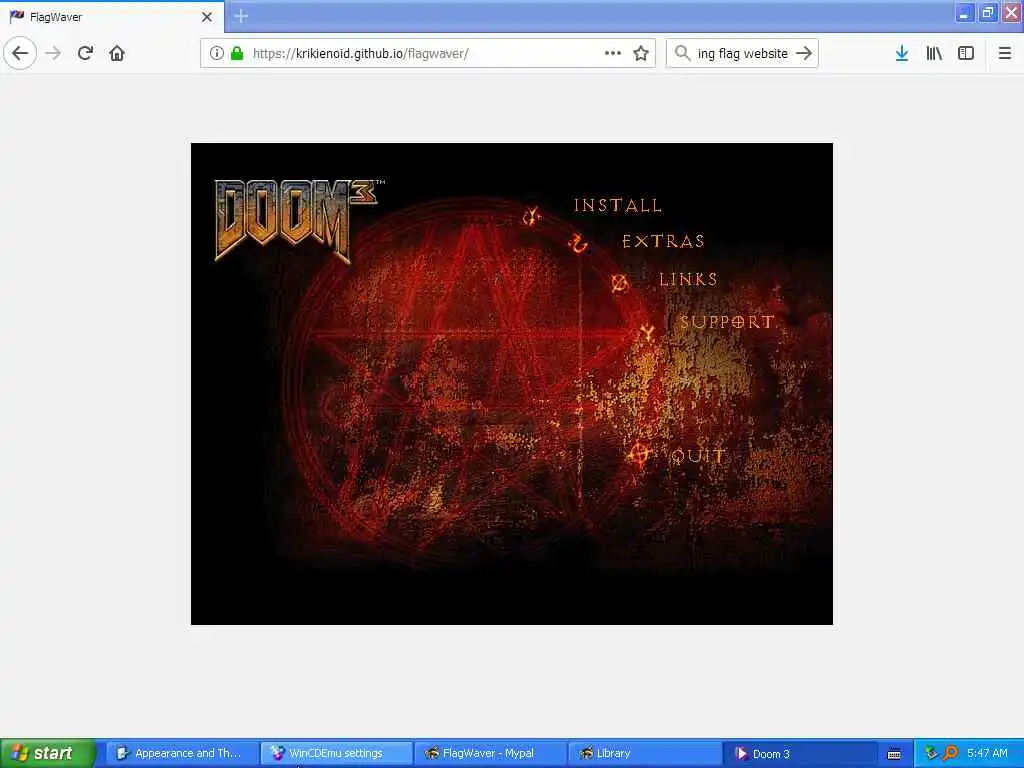Click the orange magnifier tray icon

[x=950, y=753]
